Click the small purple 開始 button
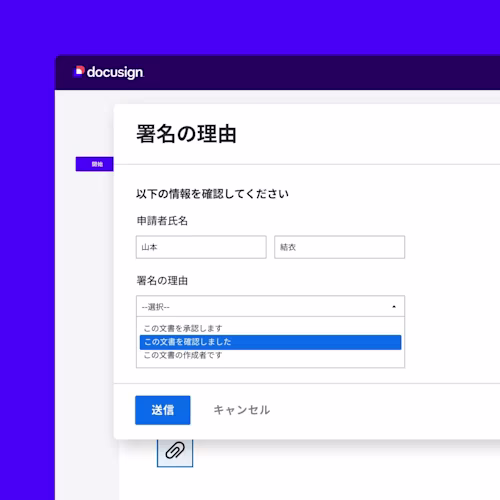Screen dimensions: 500x500 (x=95, y=164)
